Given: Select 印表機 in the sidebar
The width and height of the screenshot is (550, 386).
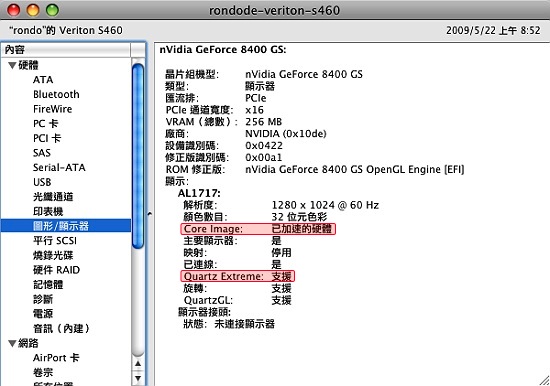Looking at the screenshot, I should [48, 212].
